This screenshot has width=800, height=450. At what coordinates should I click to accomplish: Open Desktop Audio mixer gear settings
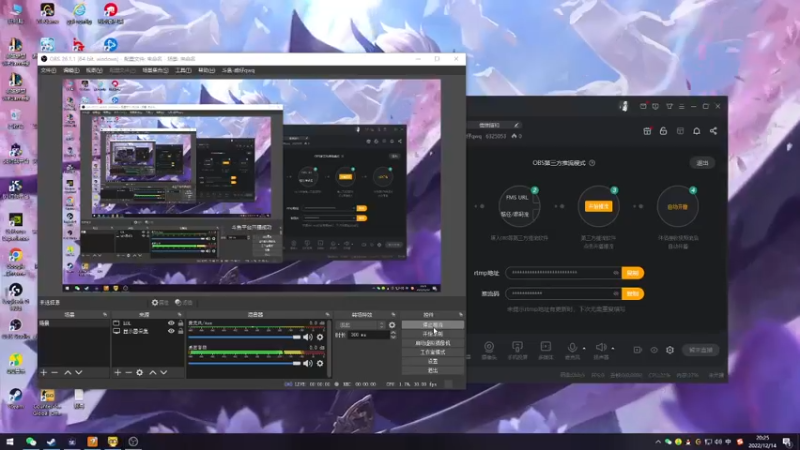pyautogui.click(x=320, y=363)
